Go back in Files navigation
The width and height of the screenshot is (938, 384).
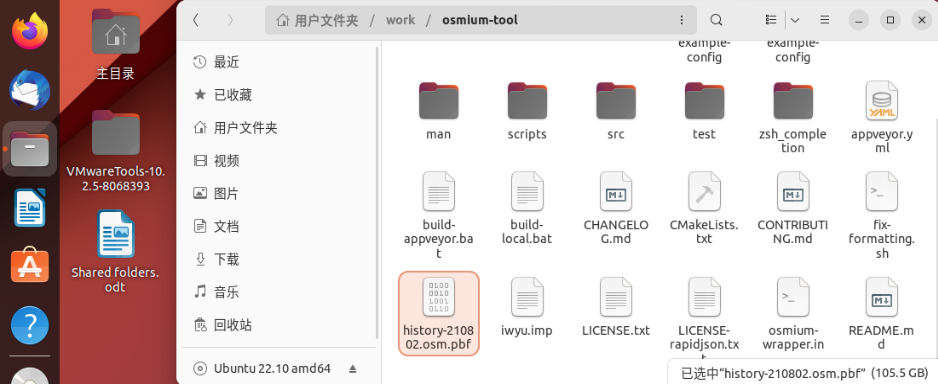(196, 20)
